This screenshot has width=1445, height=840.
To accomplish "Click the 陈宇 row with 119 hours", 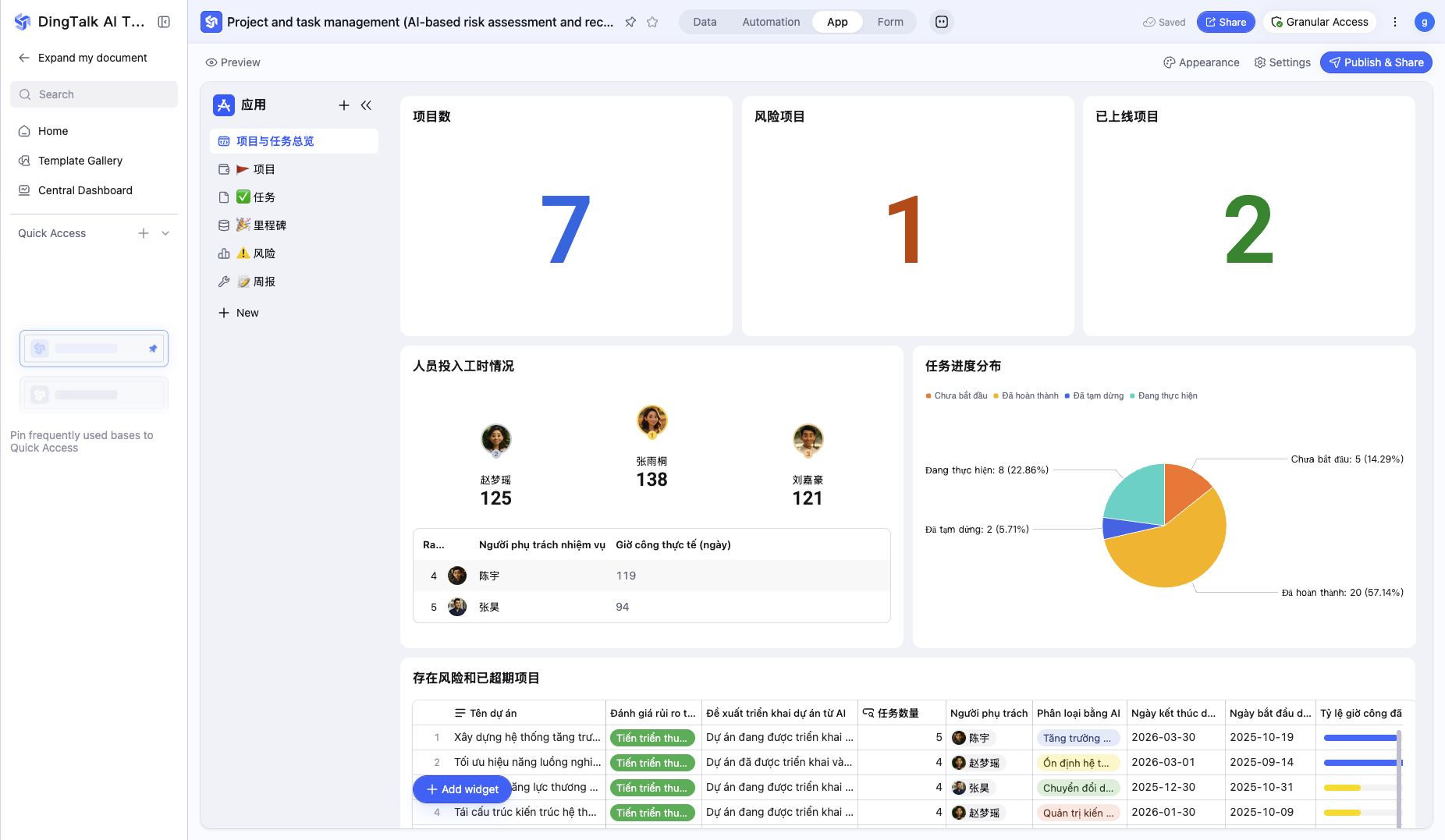I will (651, 576).
